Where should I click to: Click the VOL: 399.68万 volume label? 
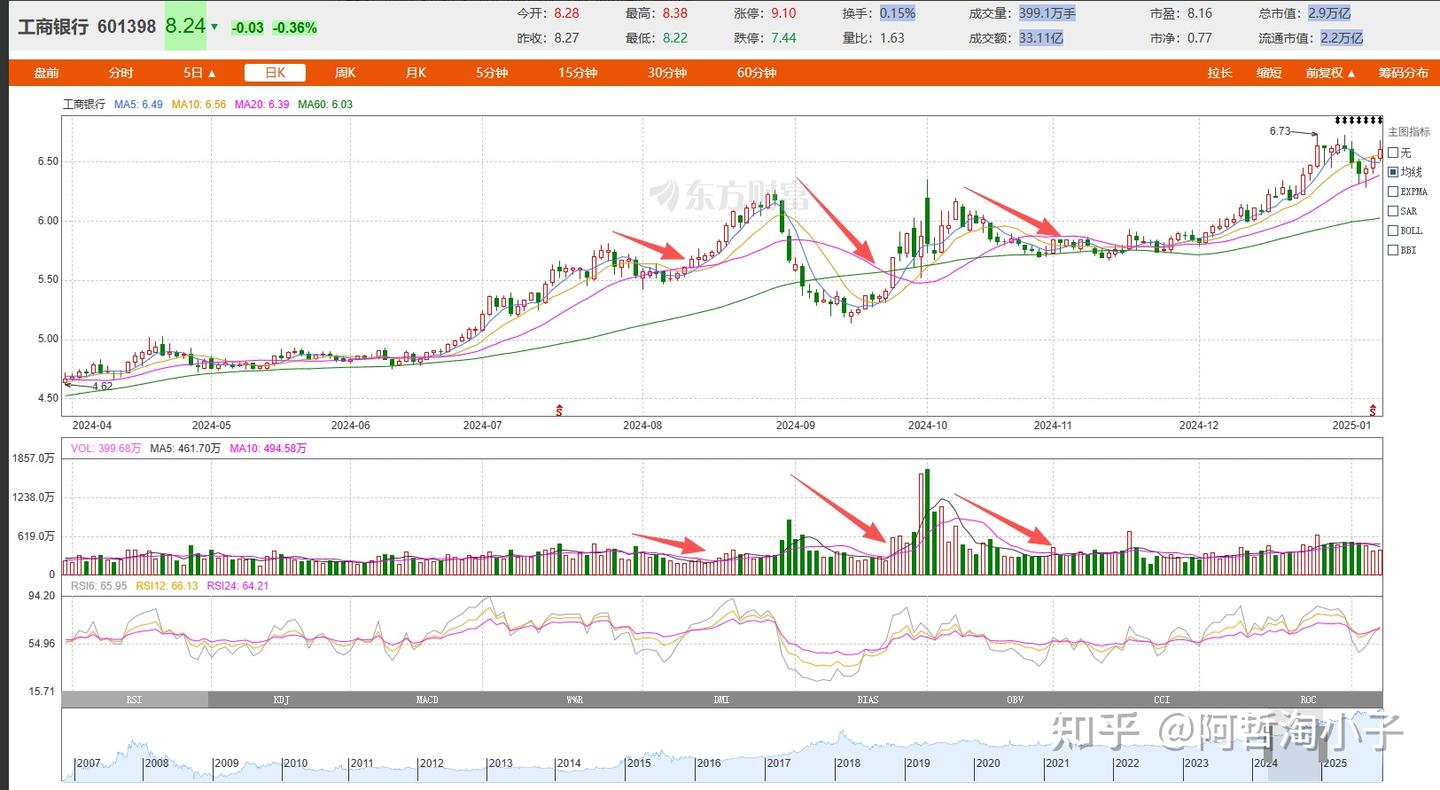coord(106,449)
